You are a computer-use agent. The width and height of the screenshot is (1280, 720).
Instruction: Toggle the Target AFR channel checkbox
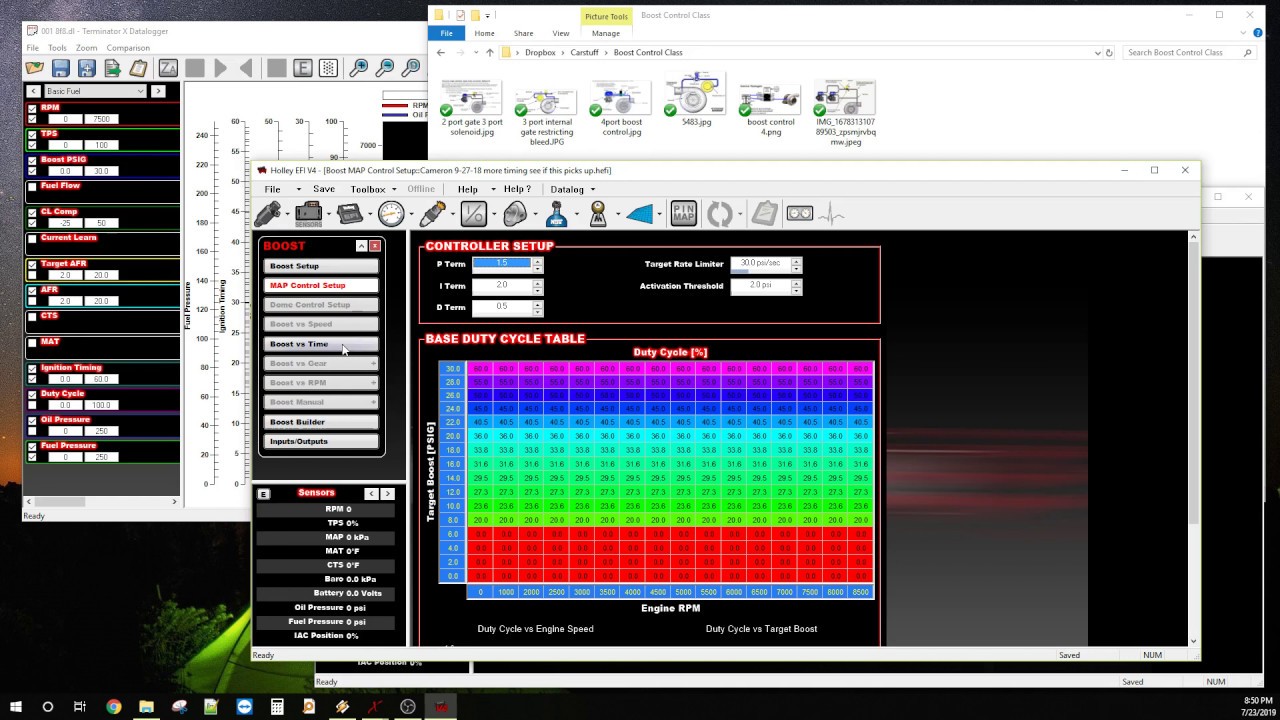click(32, 265)
